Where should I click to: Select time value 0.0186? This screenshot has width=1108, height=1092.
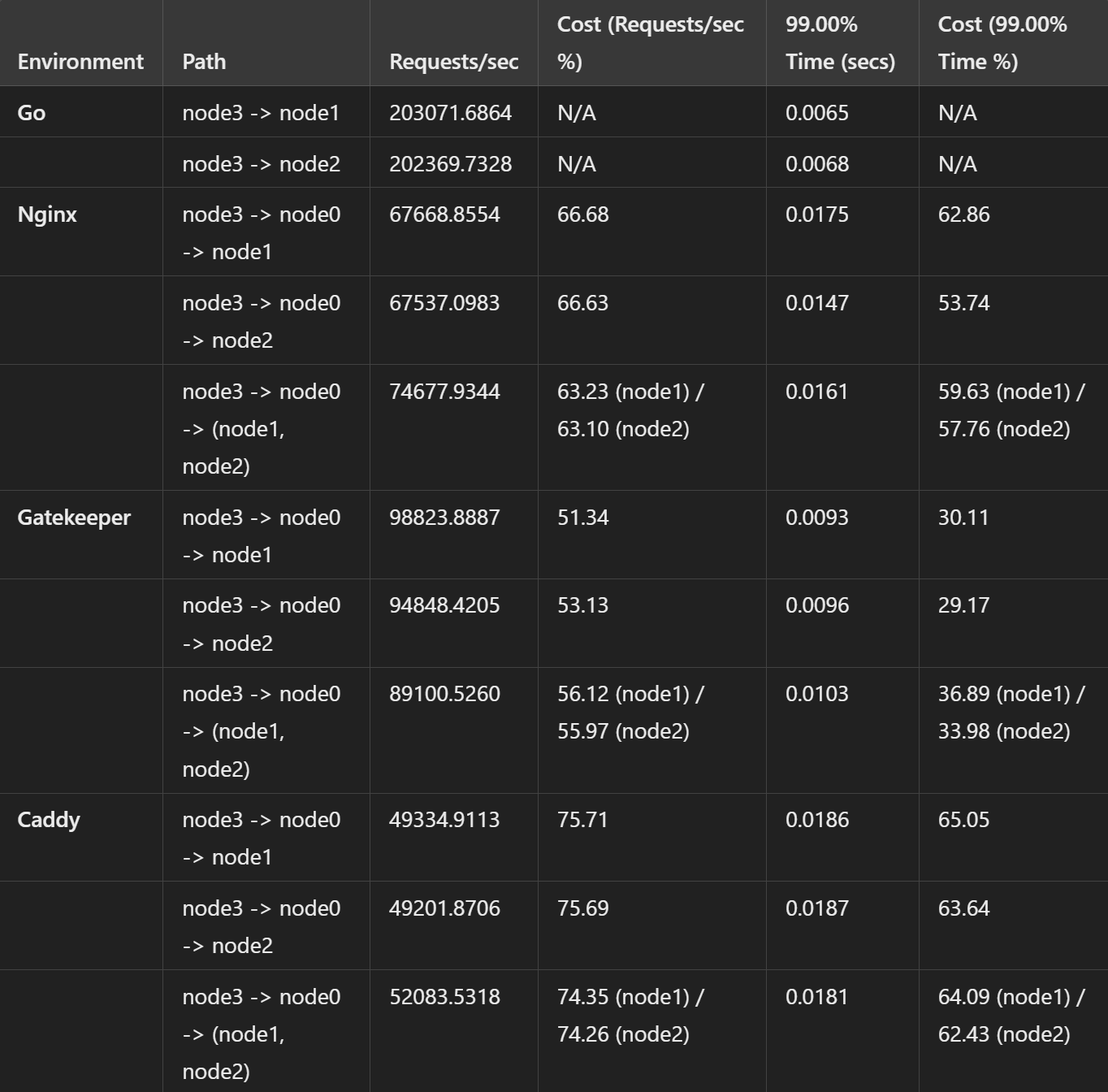(x=817, y=820)
